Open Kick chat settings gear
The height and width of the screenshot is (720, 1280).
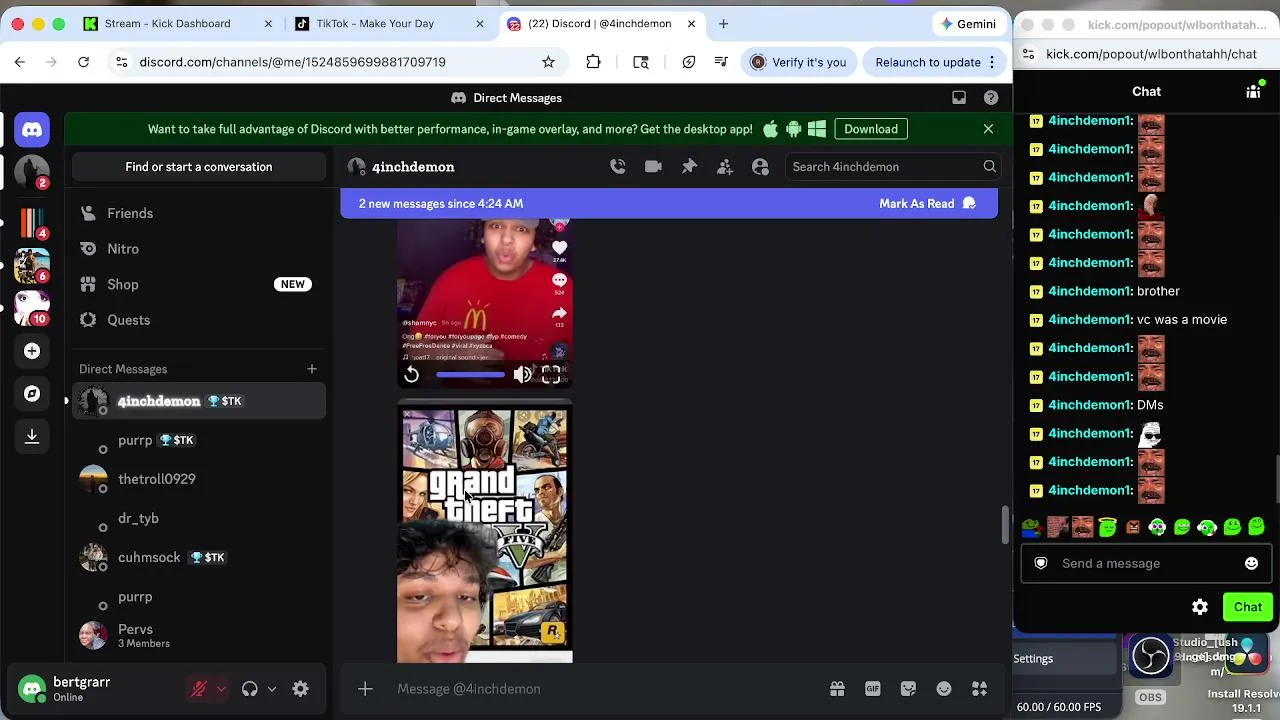tap(1200, 607)
